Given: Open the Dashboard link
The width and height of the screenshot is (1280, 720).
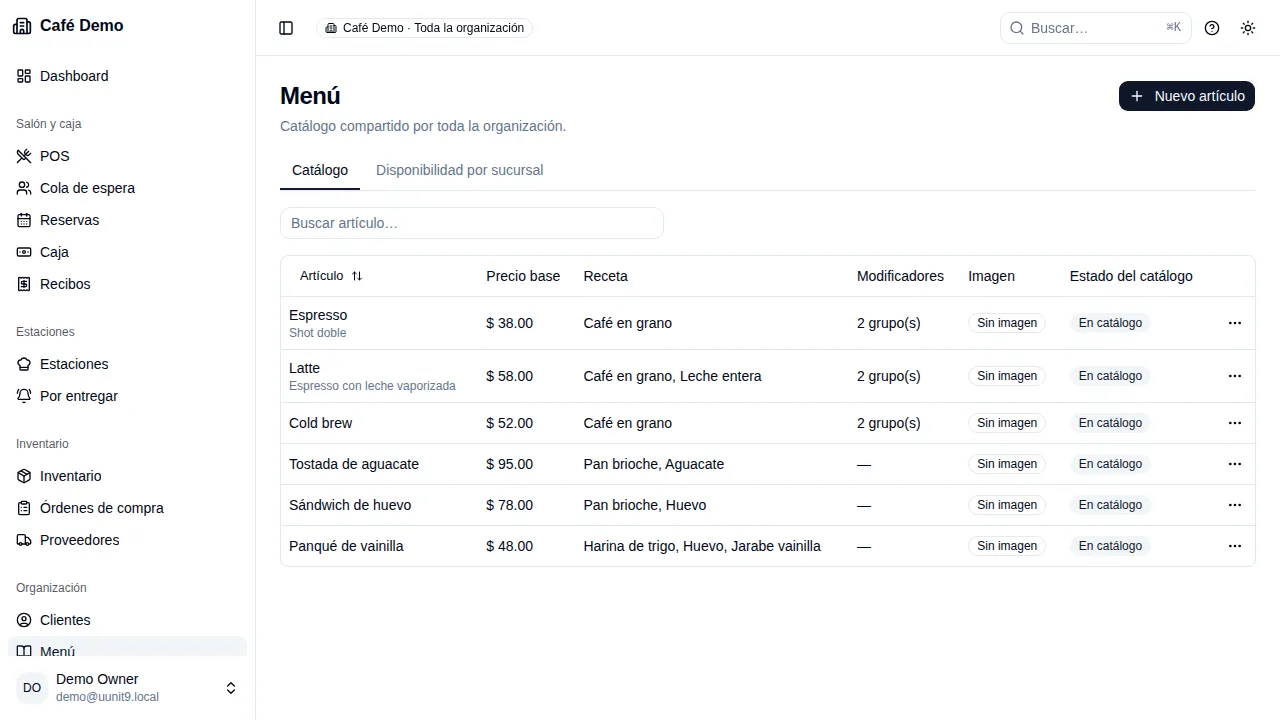Looking at the screenshot, I should click(x=127, y=76).
